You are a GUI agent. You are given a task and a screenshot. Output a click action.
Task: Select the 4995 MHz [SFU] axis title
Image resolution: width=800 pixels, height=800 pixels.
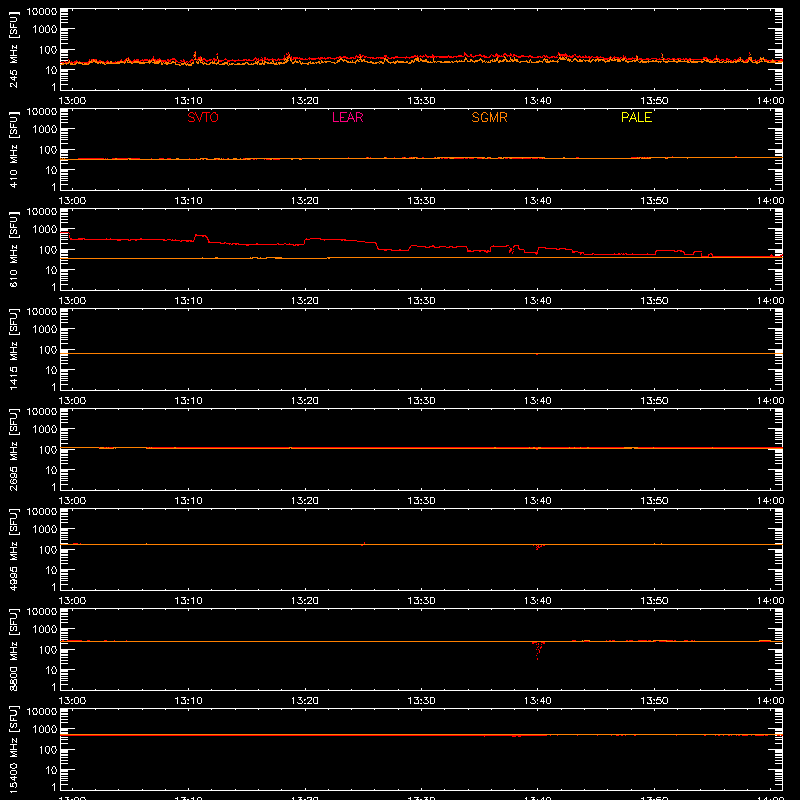(14, 549)
